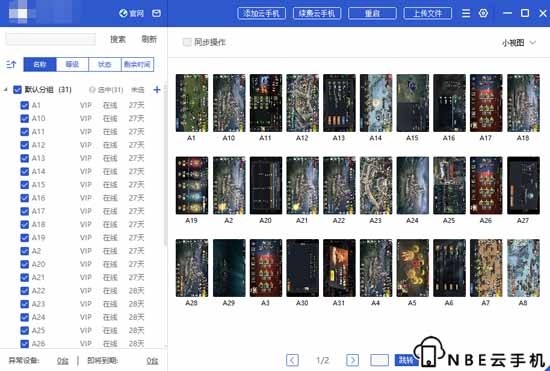Click the blue plus icon to add group

(157, 90)
